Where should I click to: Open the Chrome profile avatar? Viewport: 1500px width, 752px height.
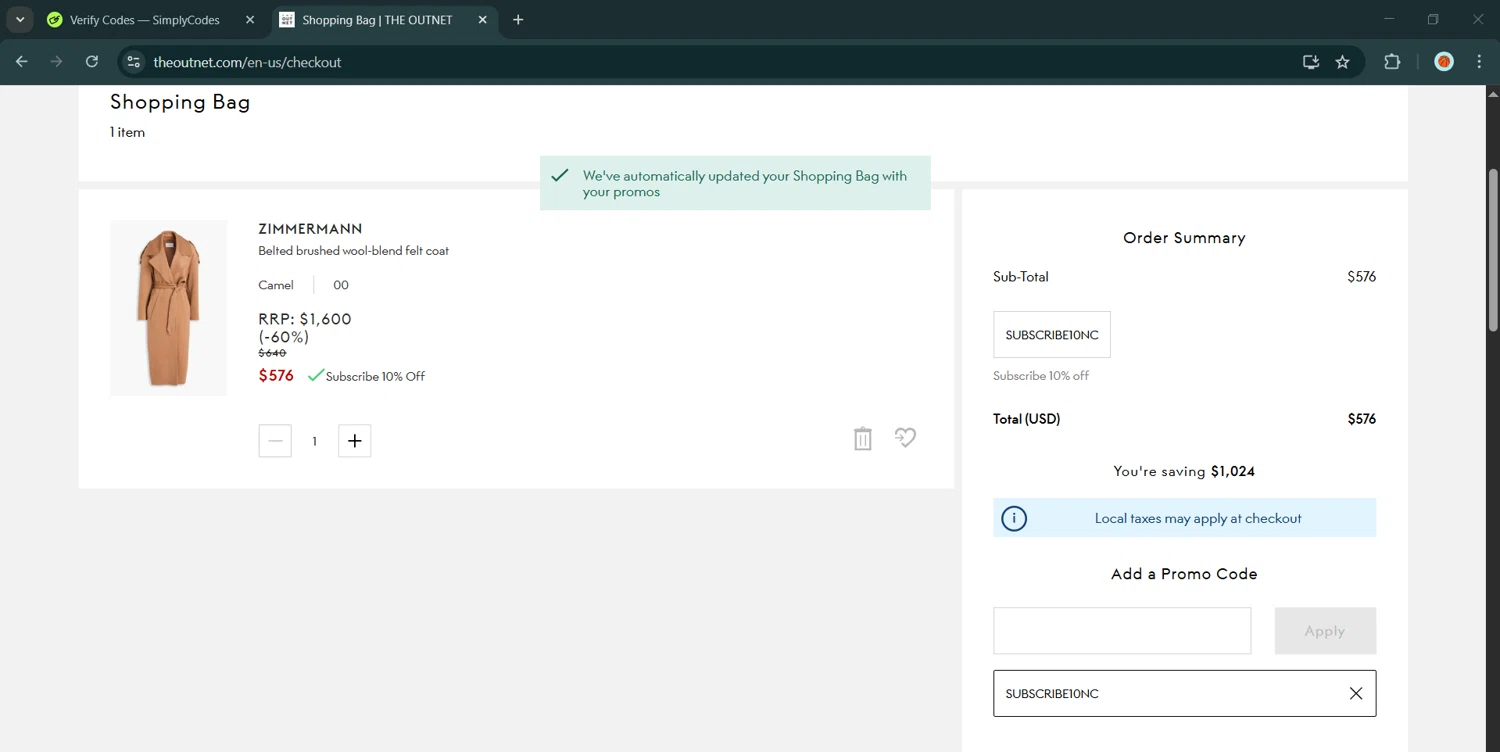tap(1444, 62)
